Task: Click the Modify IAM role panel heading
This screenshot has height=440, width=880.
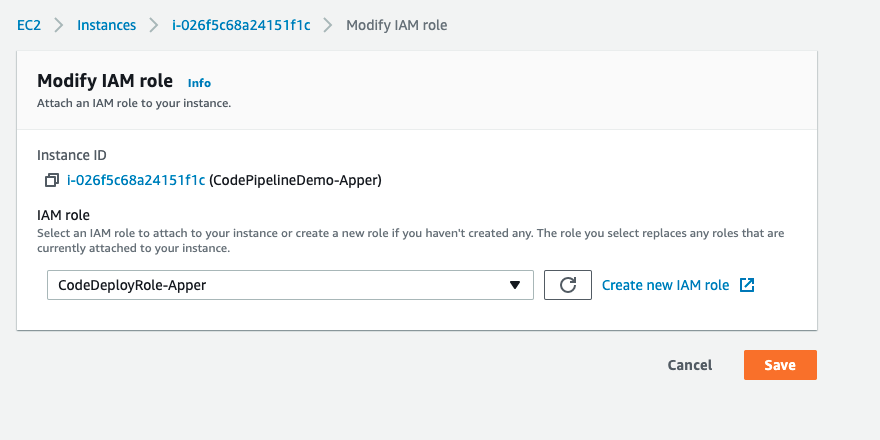Action: coord(105,81)
